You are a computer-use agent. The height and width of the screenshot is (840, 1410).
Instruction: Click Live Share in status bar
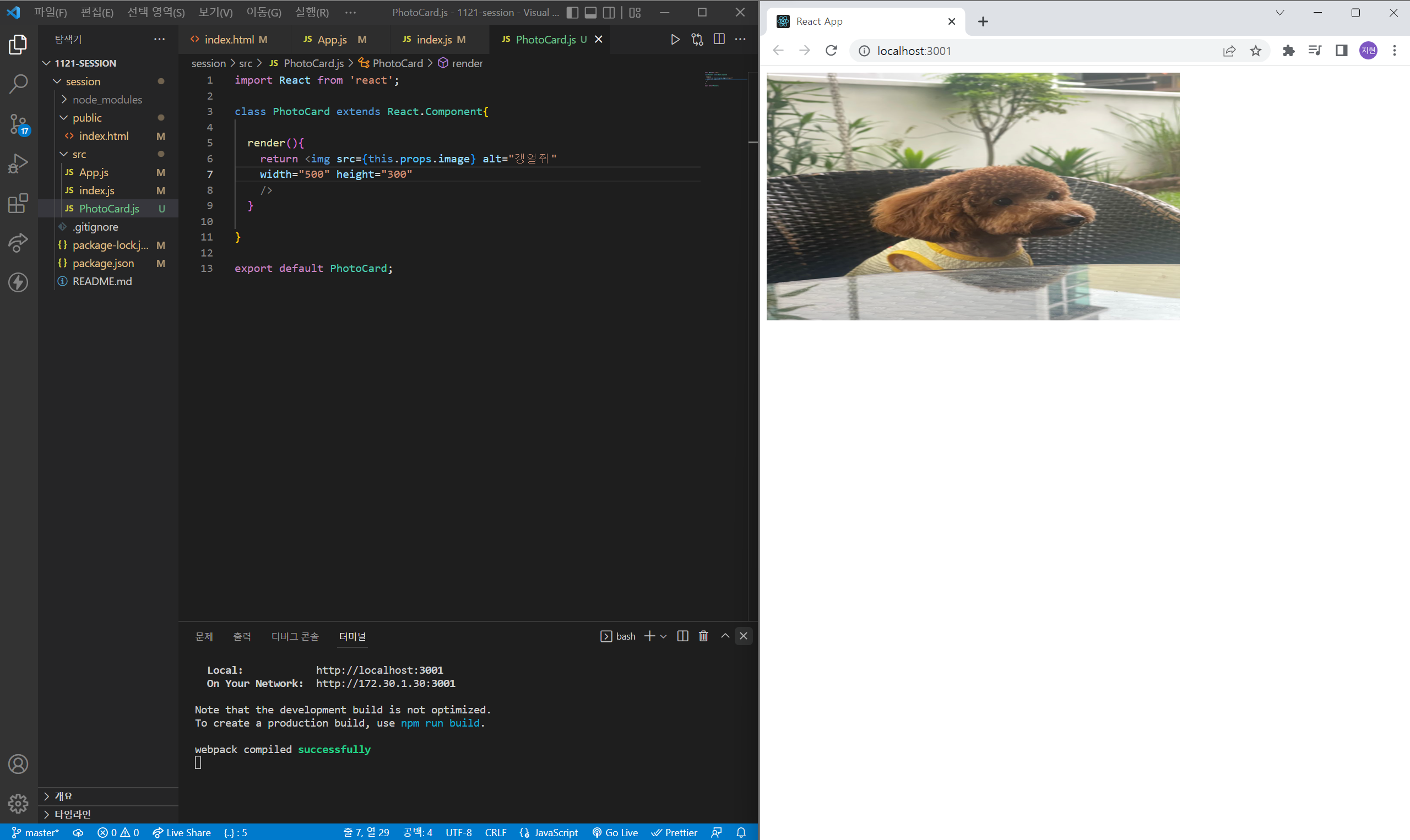tap(182, 832)
